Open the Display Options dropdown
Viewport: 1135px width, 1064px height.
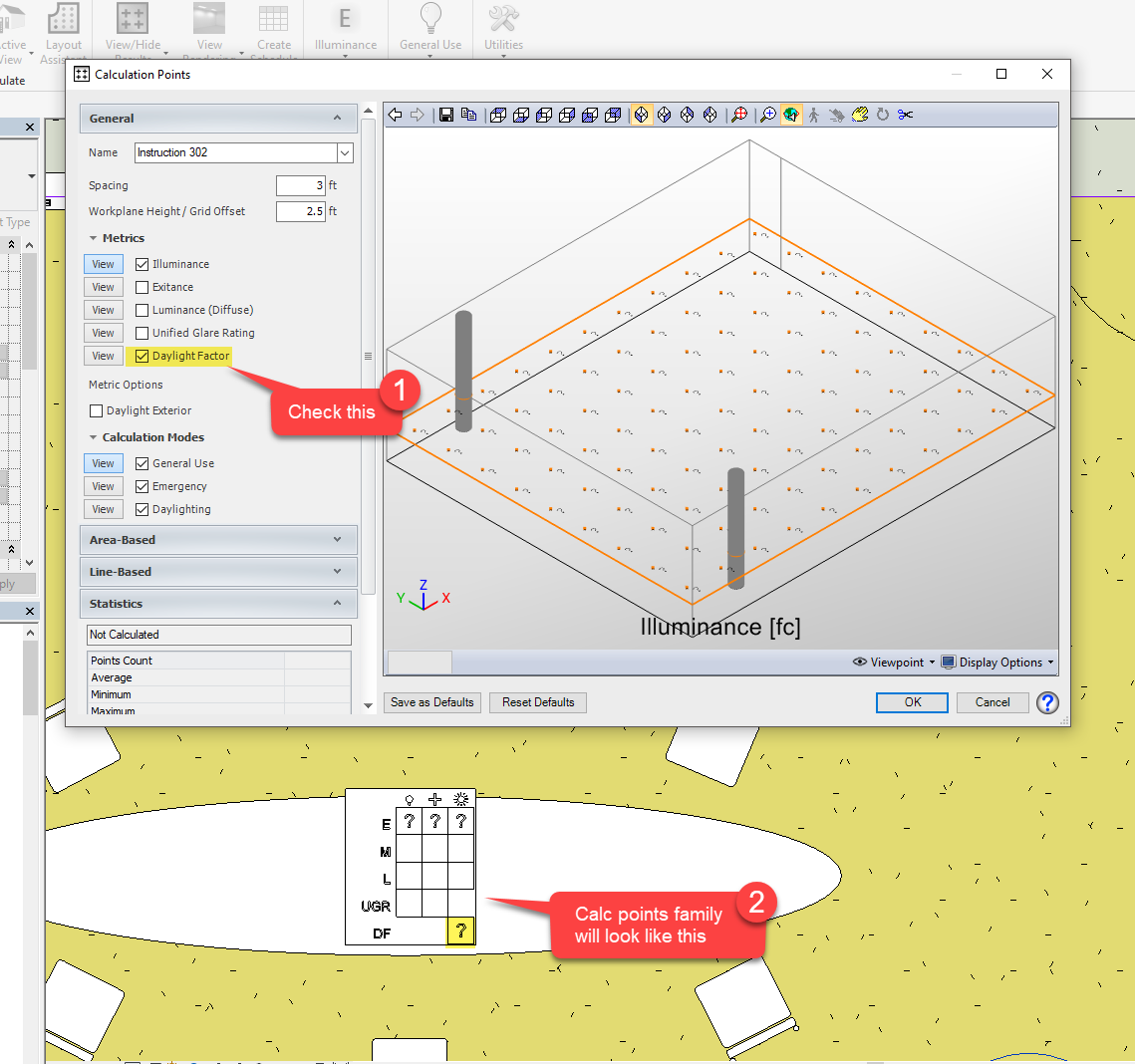(x=998, y=663)
